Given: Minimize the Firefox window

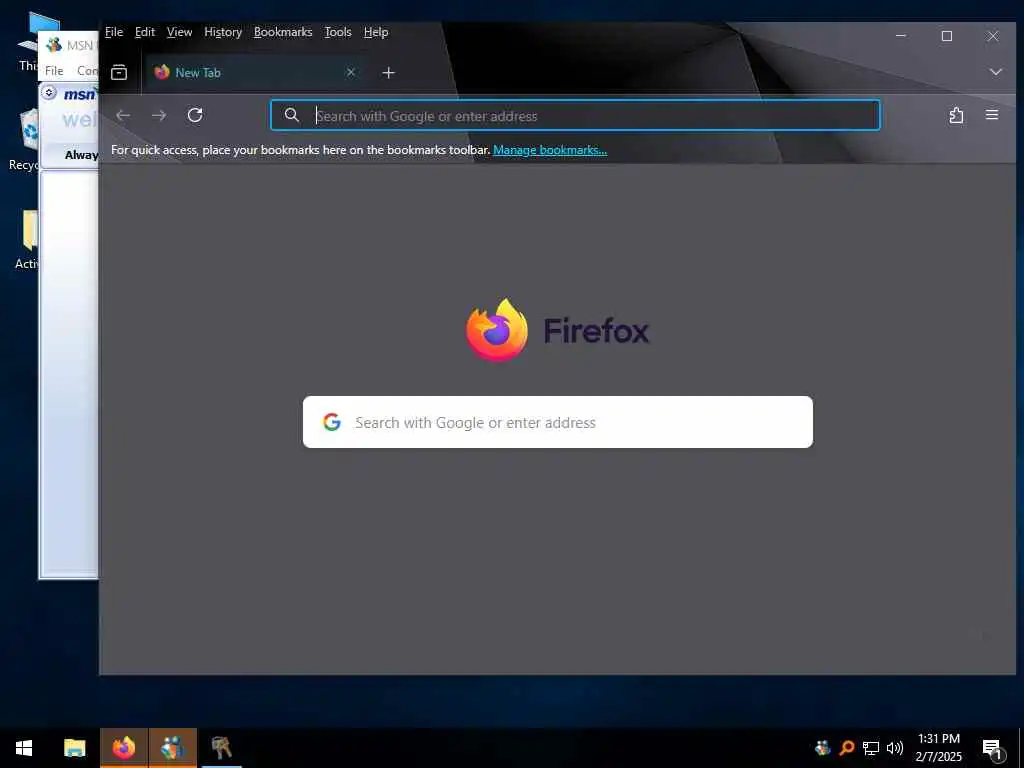Looking at the screenshot, I should tap(901, 36).
